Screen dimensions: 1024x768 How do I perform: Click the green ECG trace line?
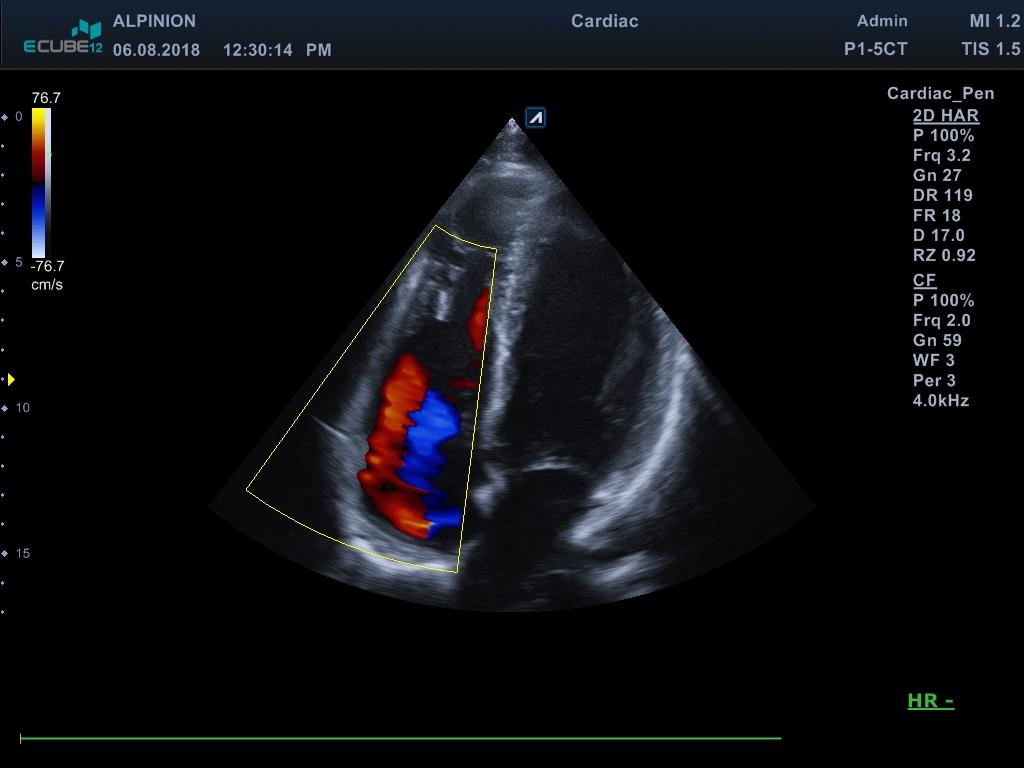point(400,739)
